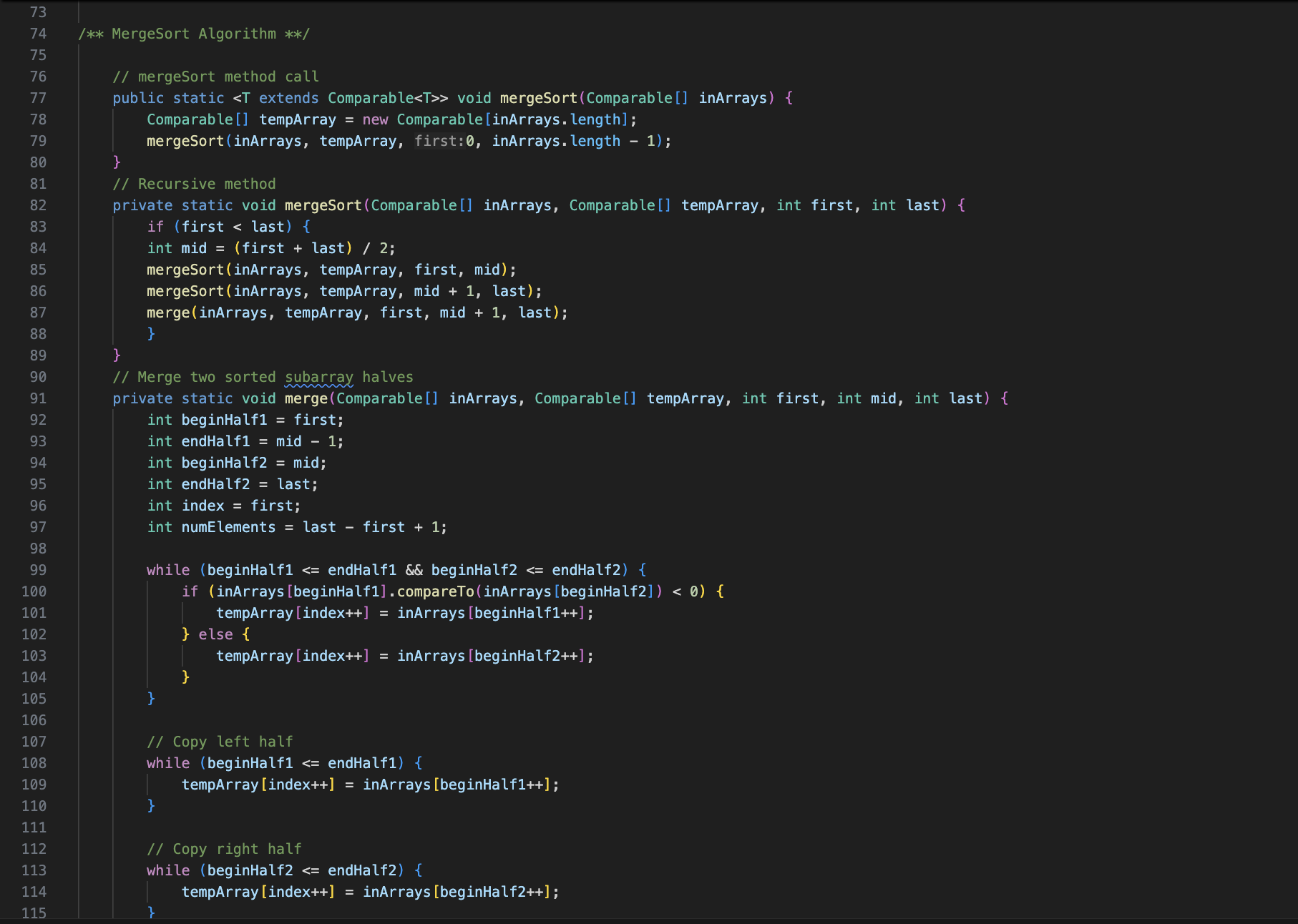Select line number 99

39,570
